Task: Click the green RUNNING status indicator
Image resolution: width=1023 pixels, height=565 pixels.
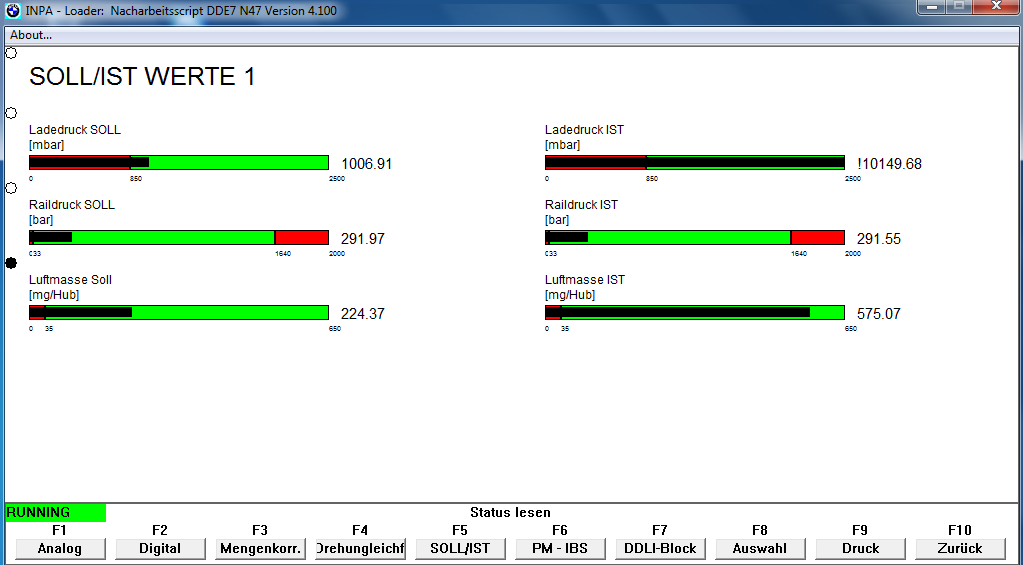Action: click(x=55, y=512)
